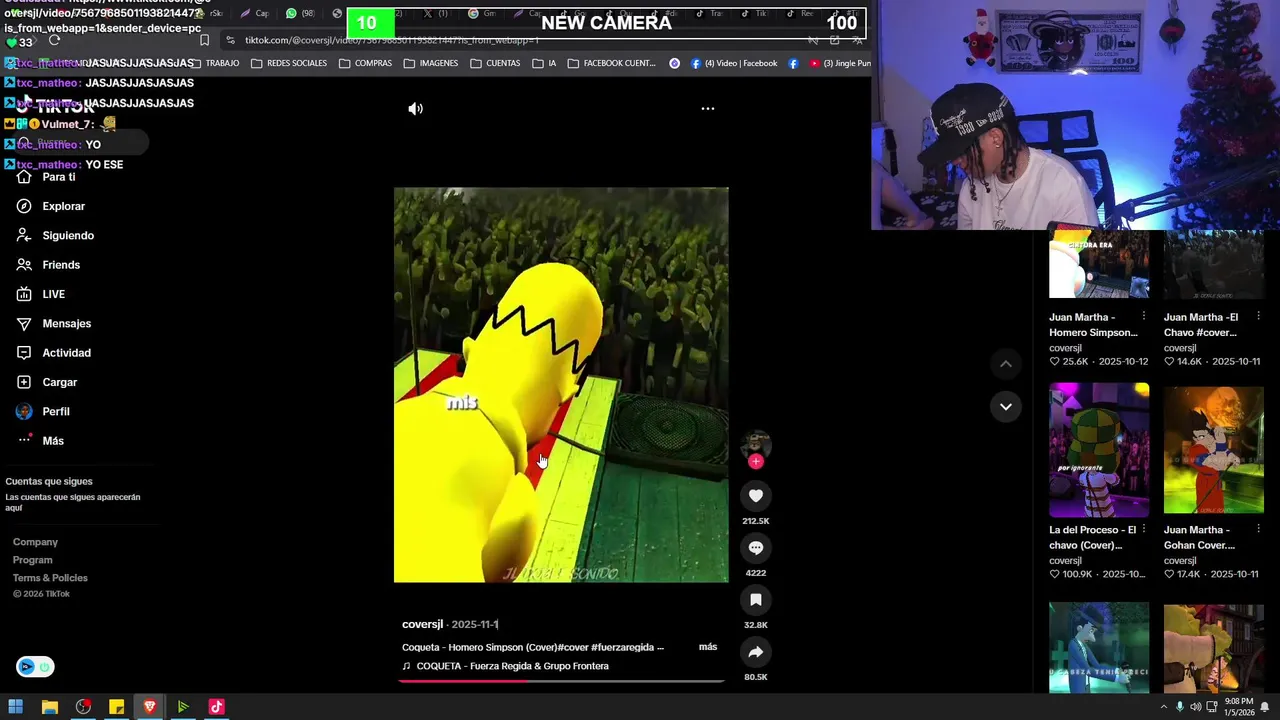Open options for the La del Proceso video
Image resolution: width=1280 pixels, height=720 pixels.
(1144, 530)
